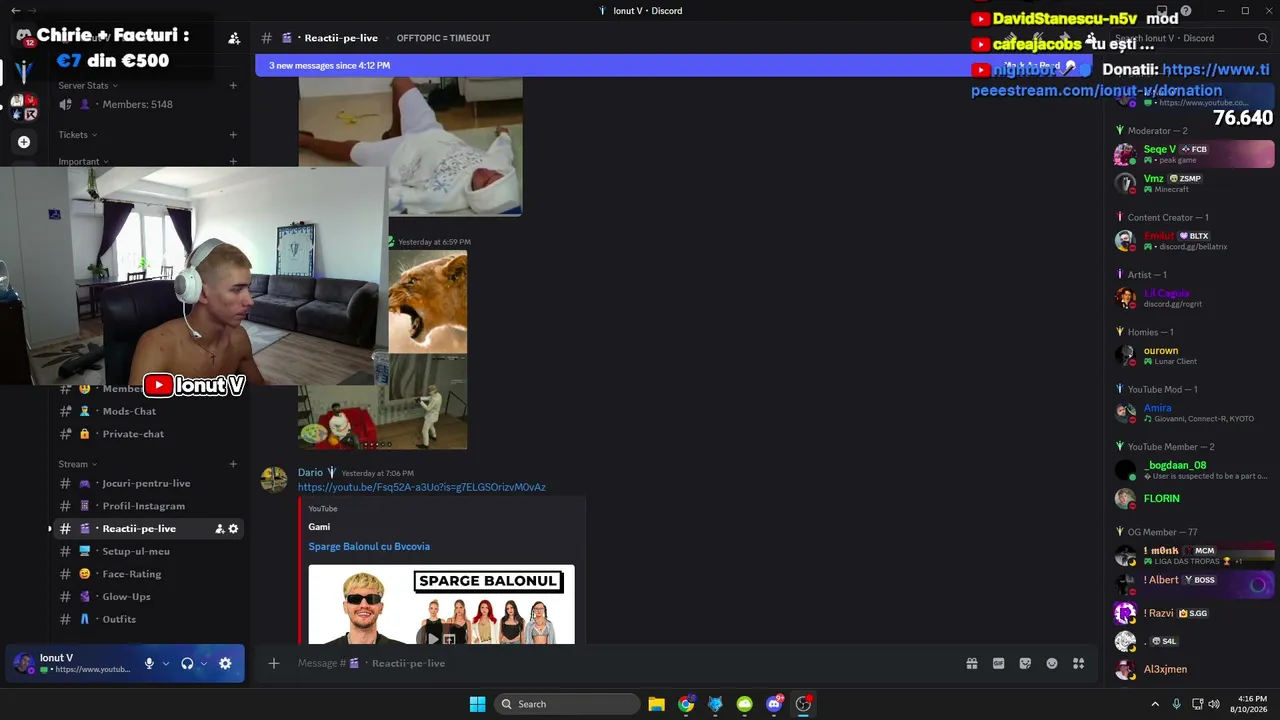Open the Glow-Ups channel
The height and width of the screenshot is (720, 1280).
point(149,597)
